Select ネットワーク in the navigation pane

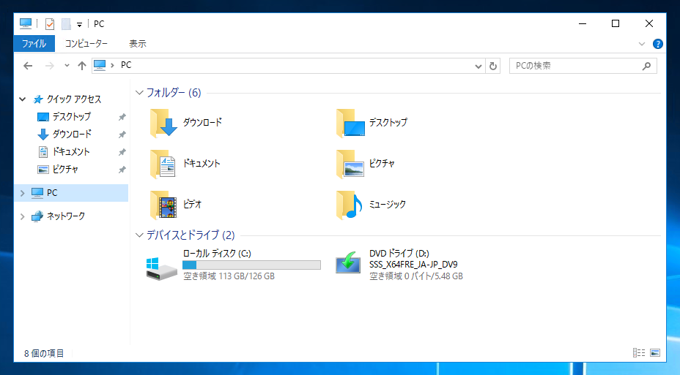[x=65, y=216]
